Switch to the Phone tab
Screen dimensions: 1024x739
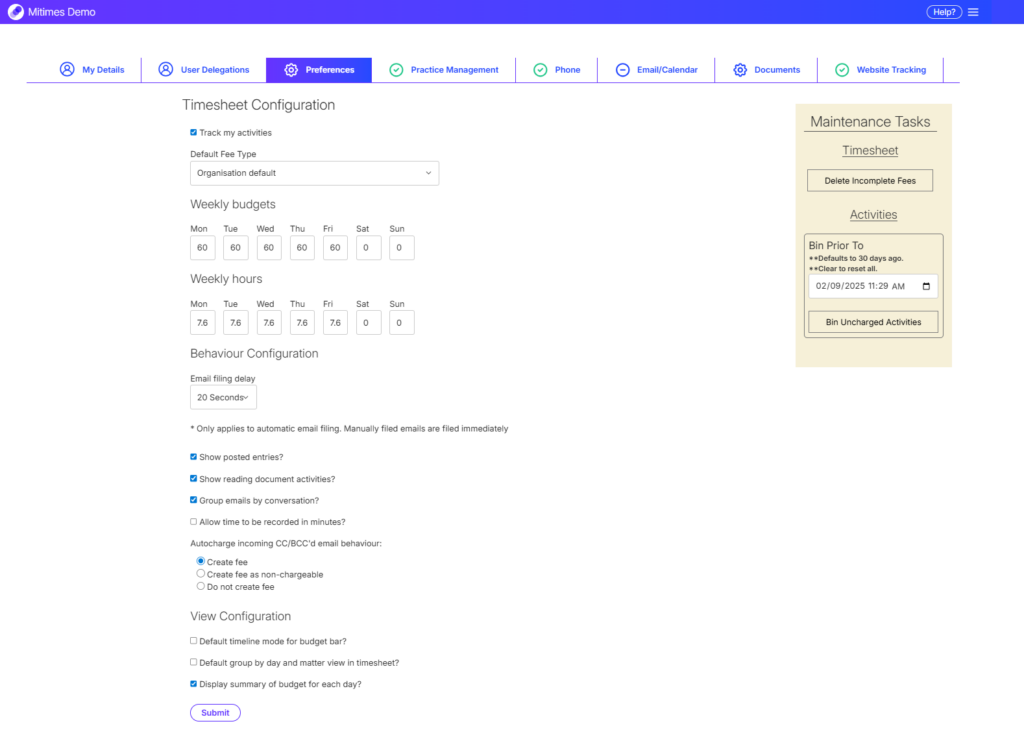click(x=556, y=70)
